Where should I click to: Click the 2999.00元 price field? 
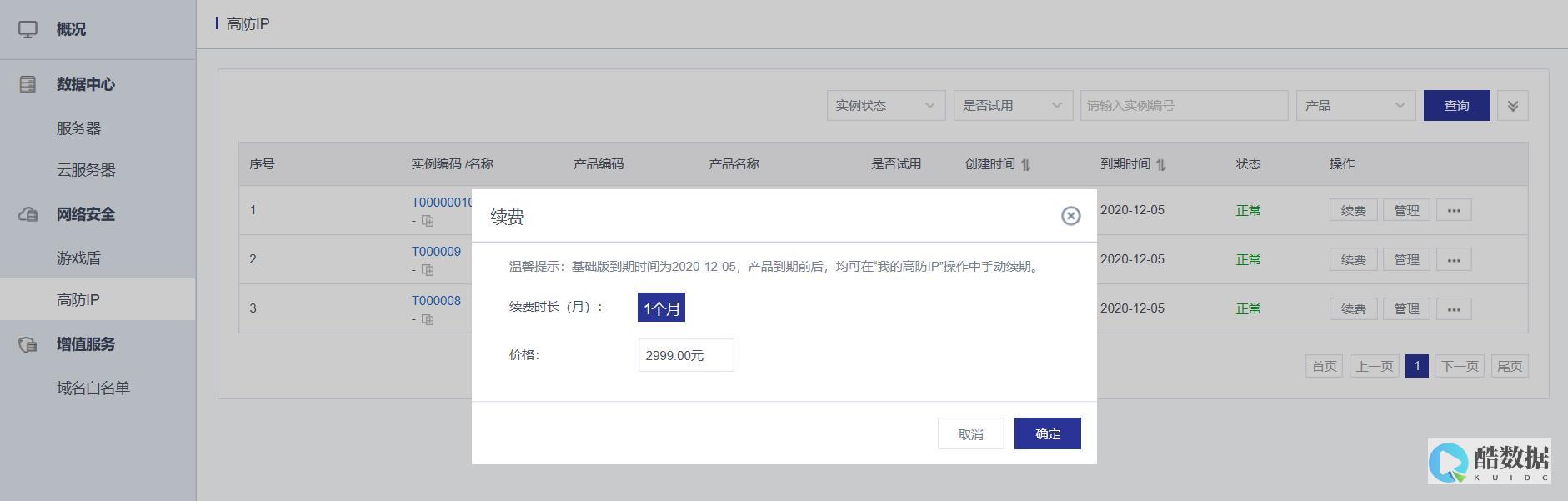coord(686,355)
